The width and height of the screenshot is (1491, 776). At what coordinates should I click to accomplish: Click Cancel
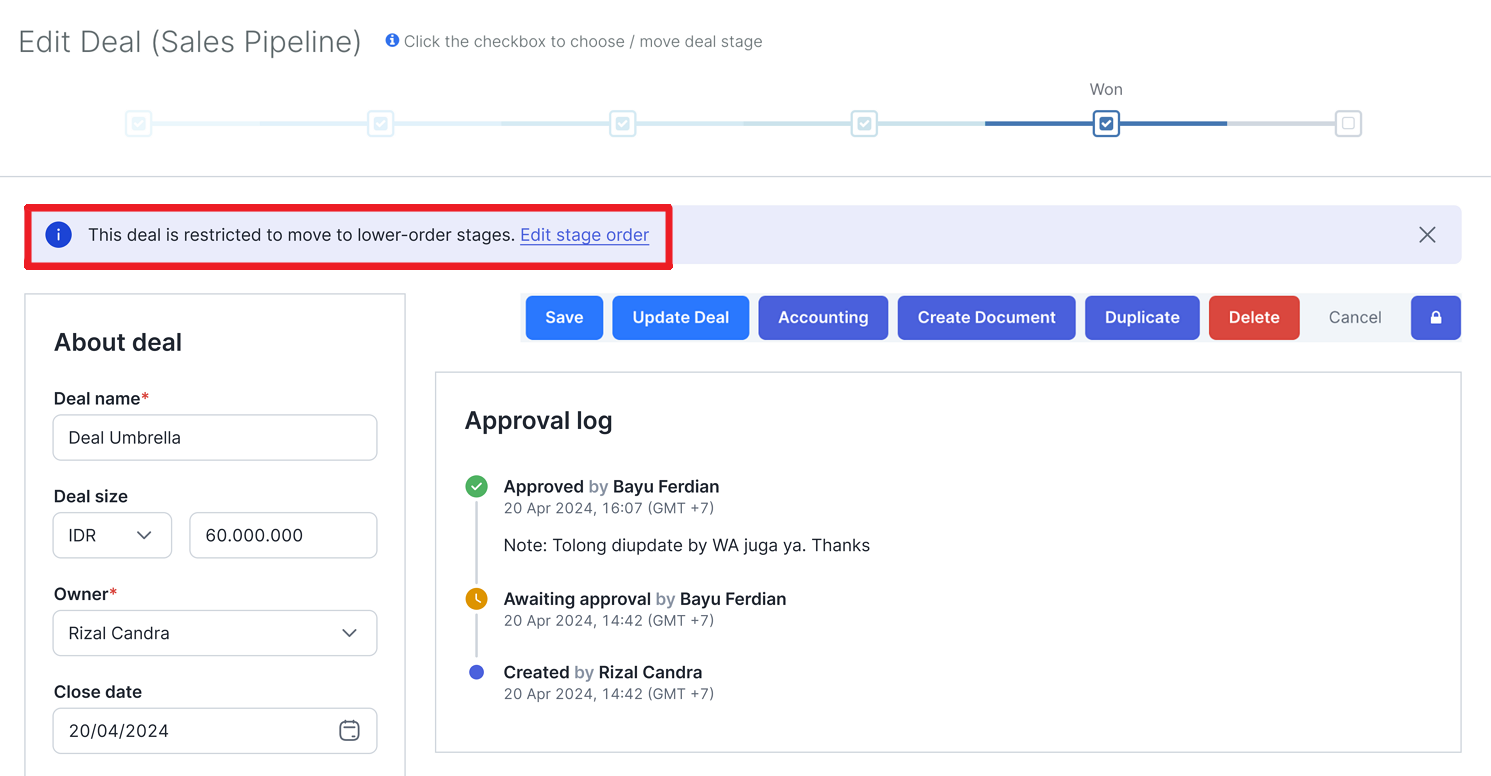(1355, 317)
